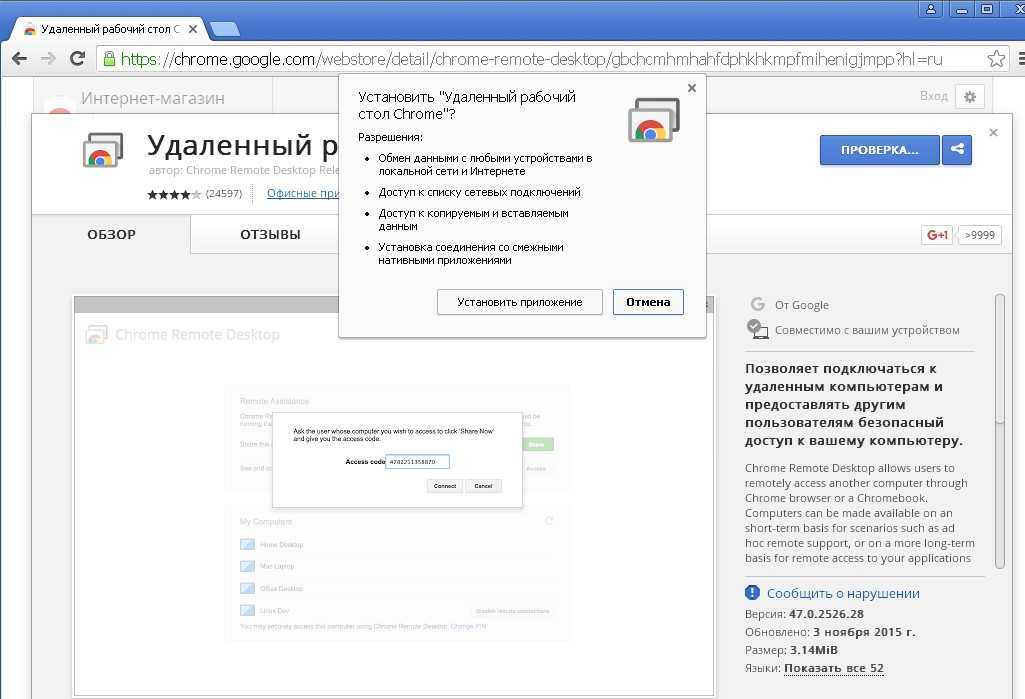Click the description panel scrollbar
1025x699 pixels.
point(999,431)
